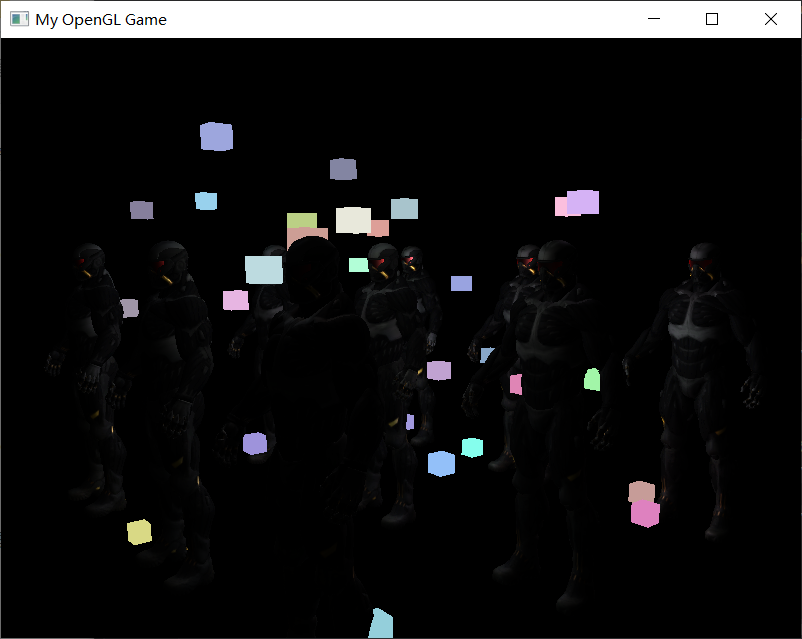Minimize the My OpenGL Game window

(x=654, y=18)
